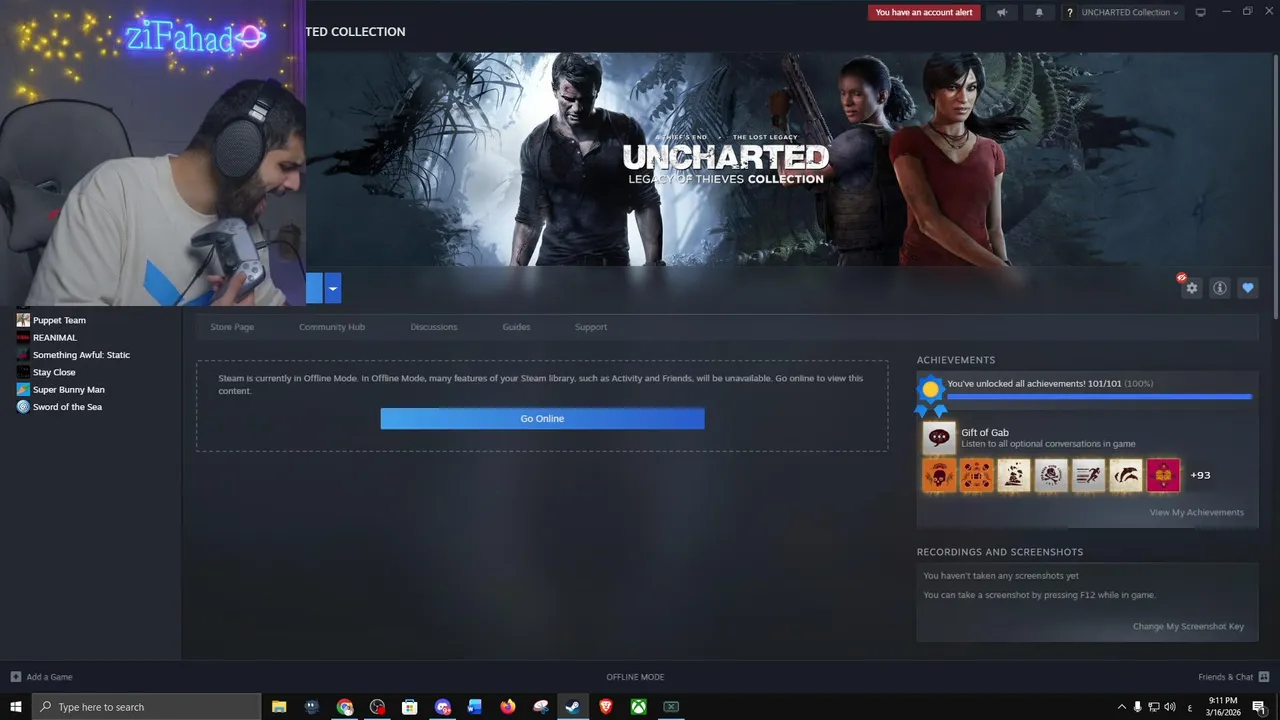This screenshot has height=720, width=1280.
Task: Open the Community Hub tab
Action: click(x=332, y=327)
